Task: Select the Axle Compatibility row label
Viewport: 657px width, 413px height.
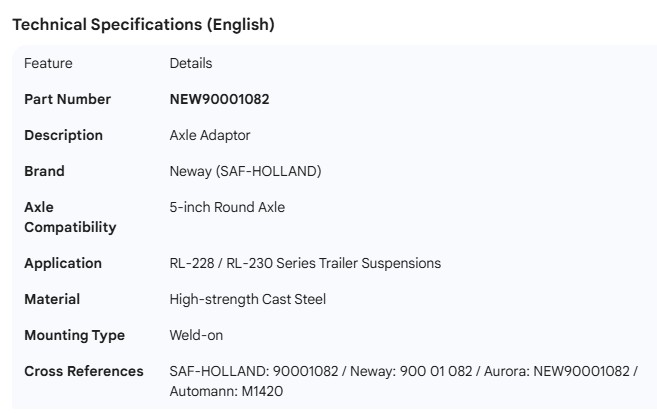Action: [70, 217]
